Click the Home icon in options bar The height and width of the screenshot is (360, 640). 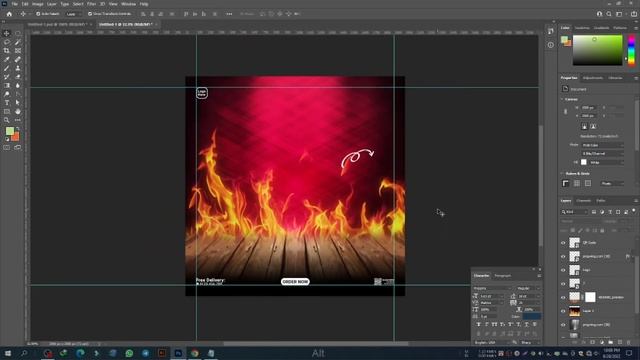pos(9,14)
